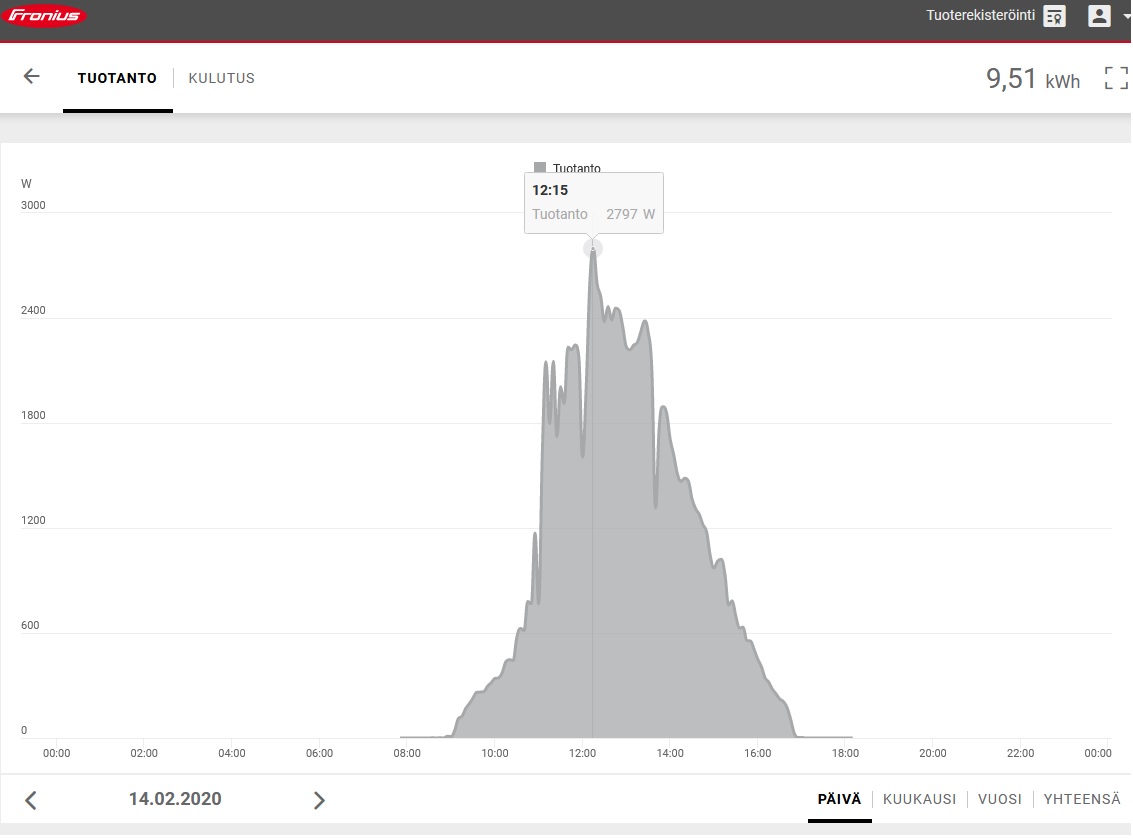Select the YHTEENSÄ period view

(x=1082, y=799)
